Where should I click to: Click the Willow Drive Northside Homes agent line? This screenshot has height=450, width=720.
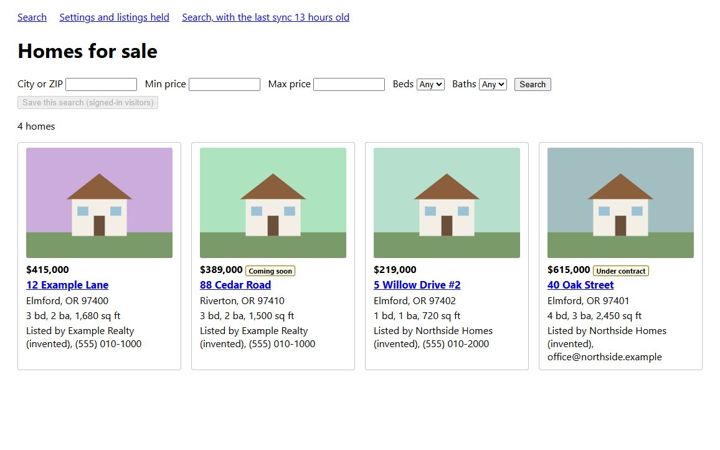coord(433,337)
